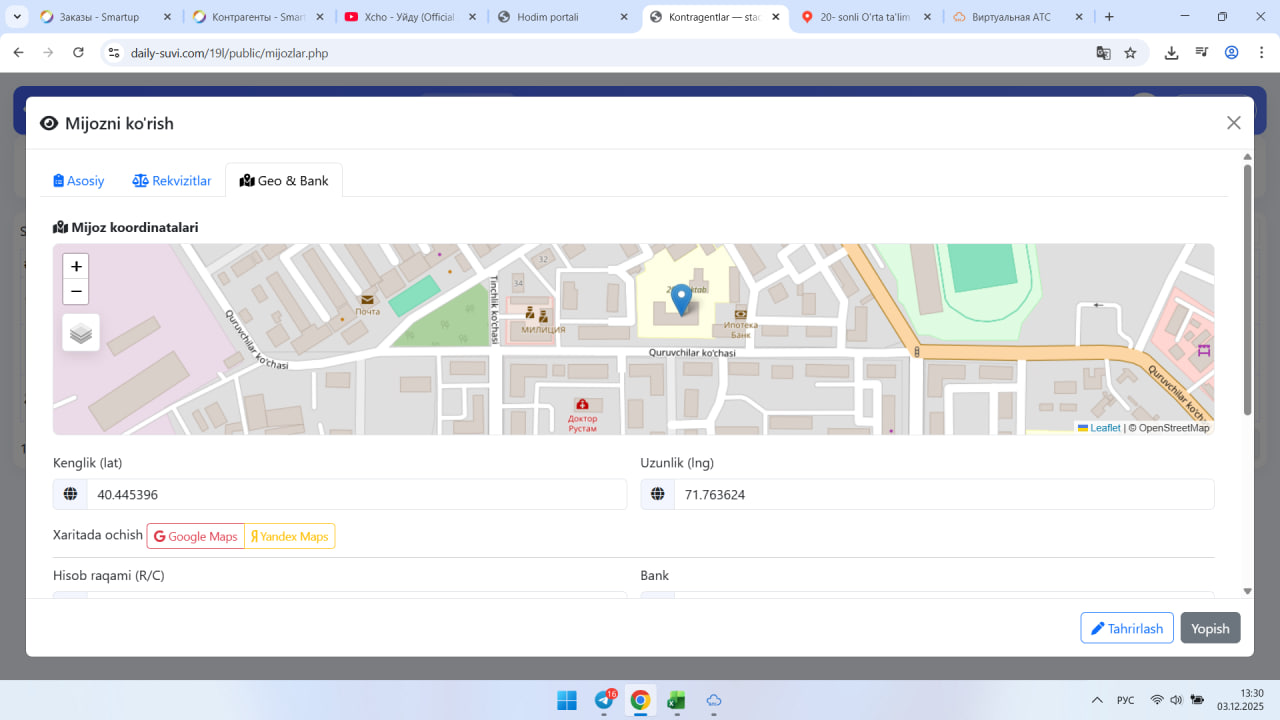Open the media controls icon in toolbar
Image resolution: width=1280 pixels, height=720 pixels.
pyautogui.click(x=1202, y=53)
